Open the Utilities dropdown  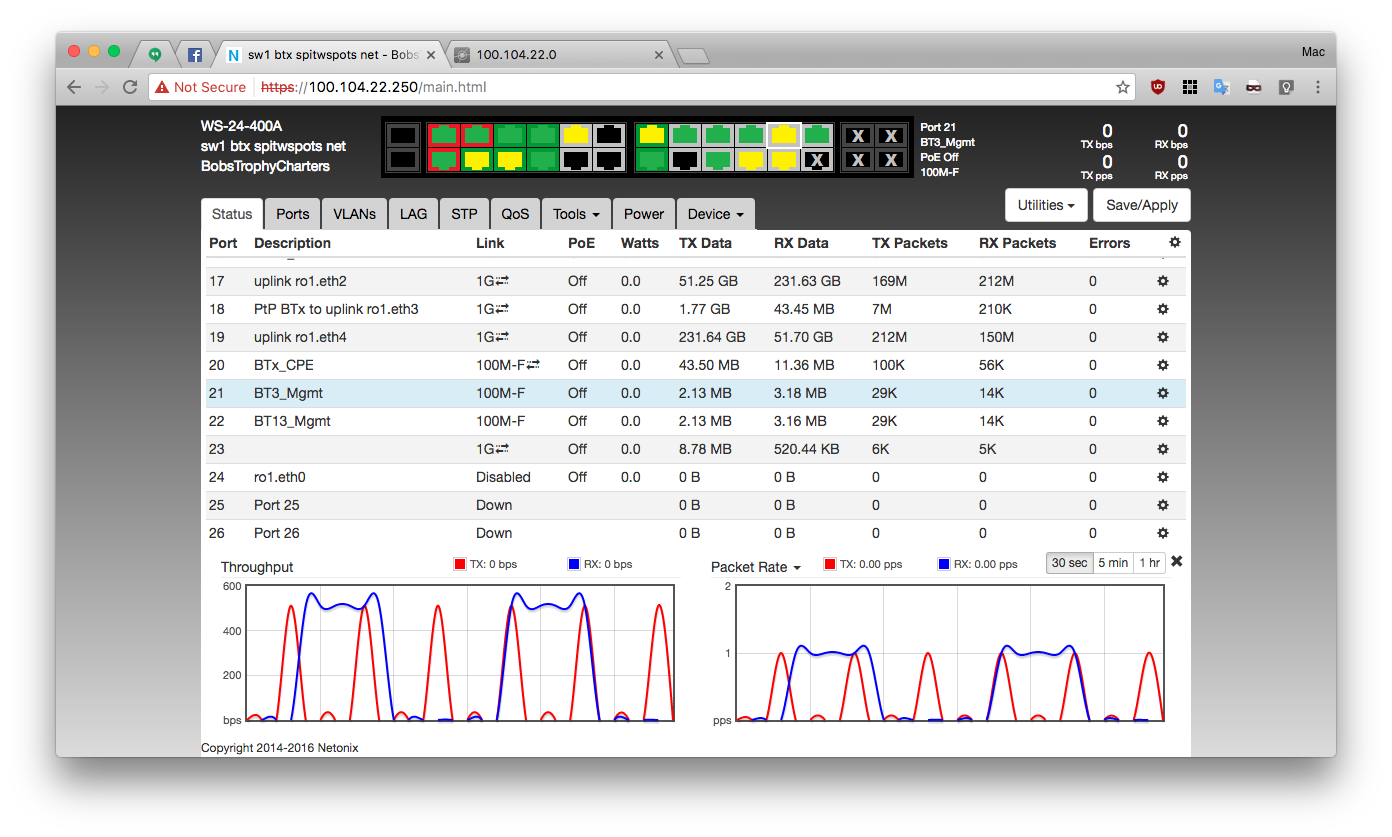click(x=1045, y=205)
